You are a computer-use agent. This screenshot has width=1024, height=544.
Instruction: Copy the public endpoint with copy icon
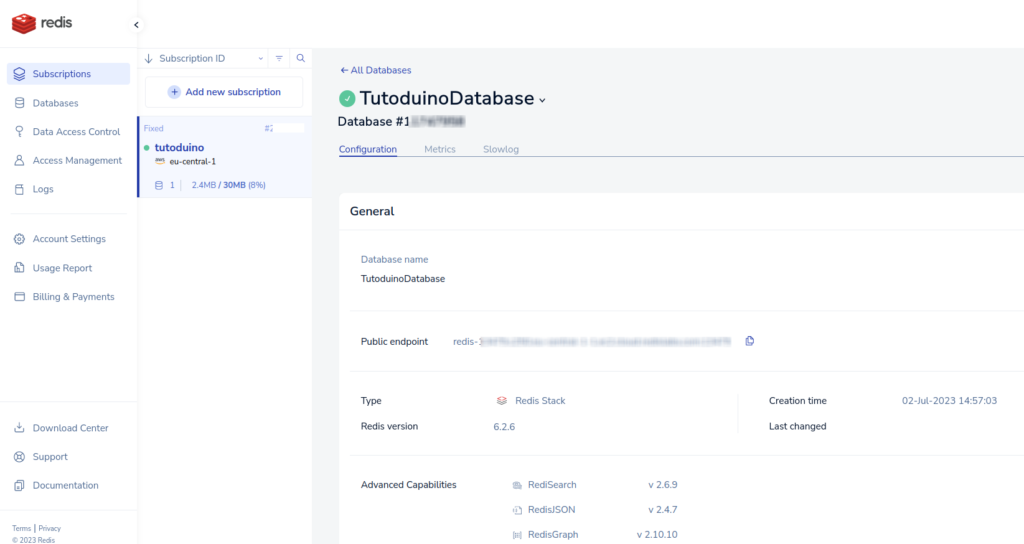750,341
